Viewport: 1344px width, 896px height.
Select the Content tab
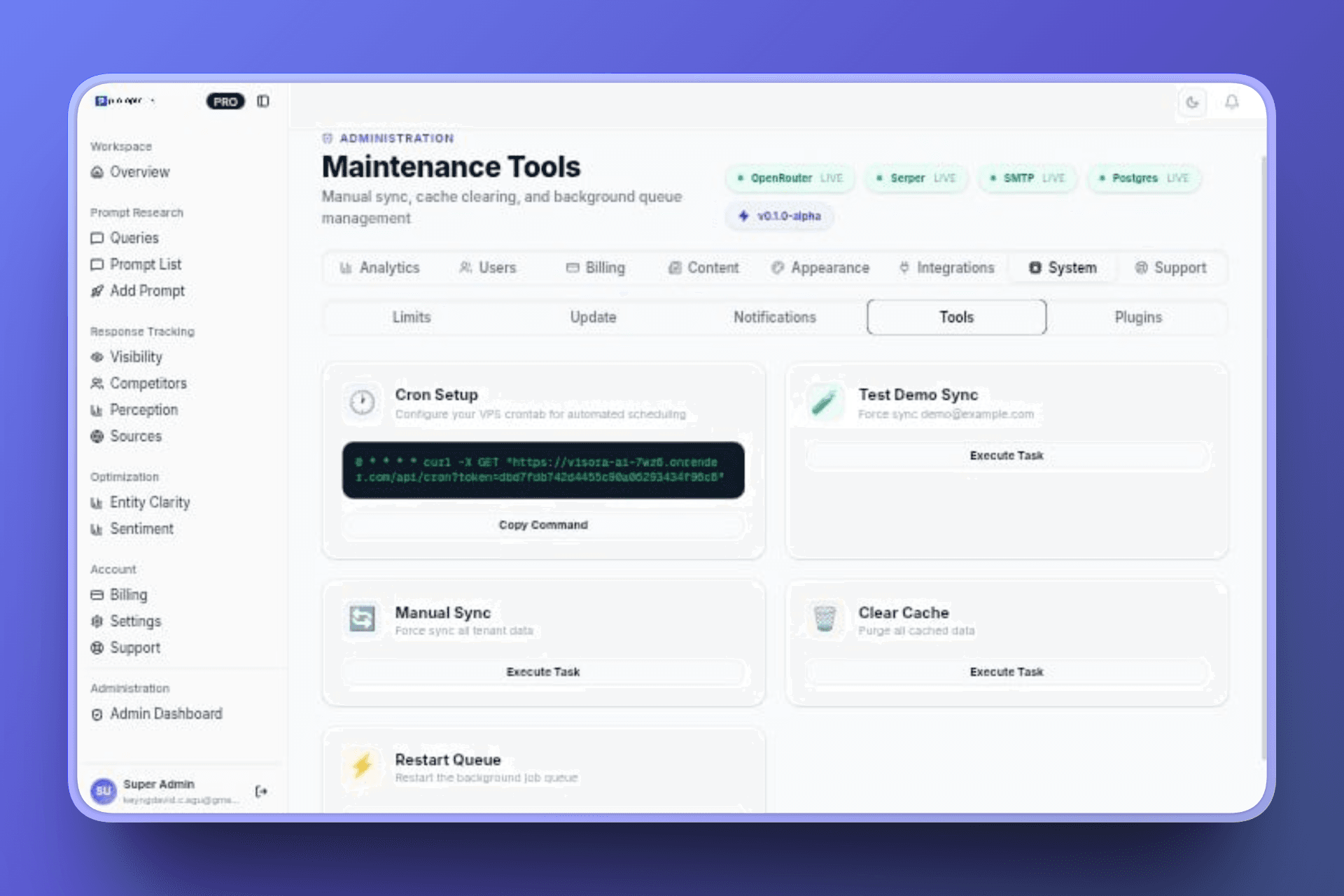tap(703, 268)
